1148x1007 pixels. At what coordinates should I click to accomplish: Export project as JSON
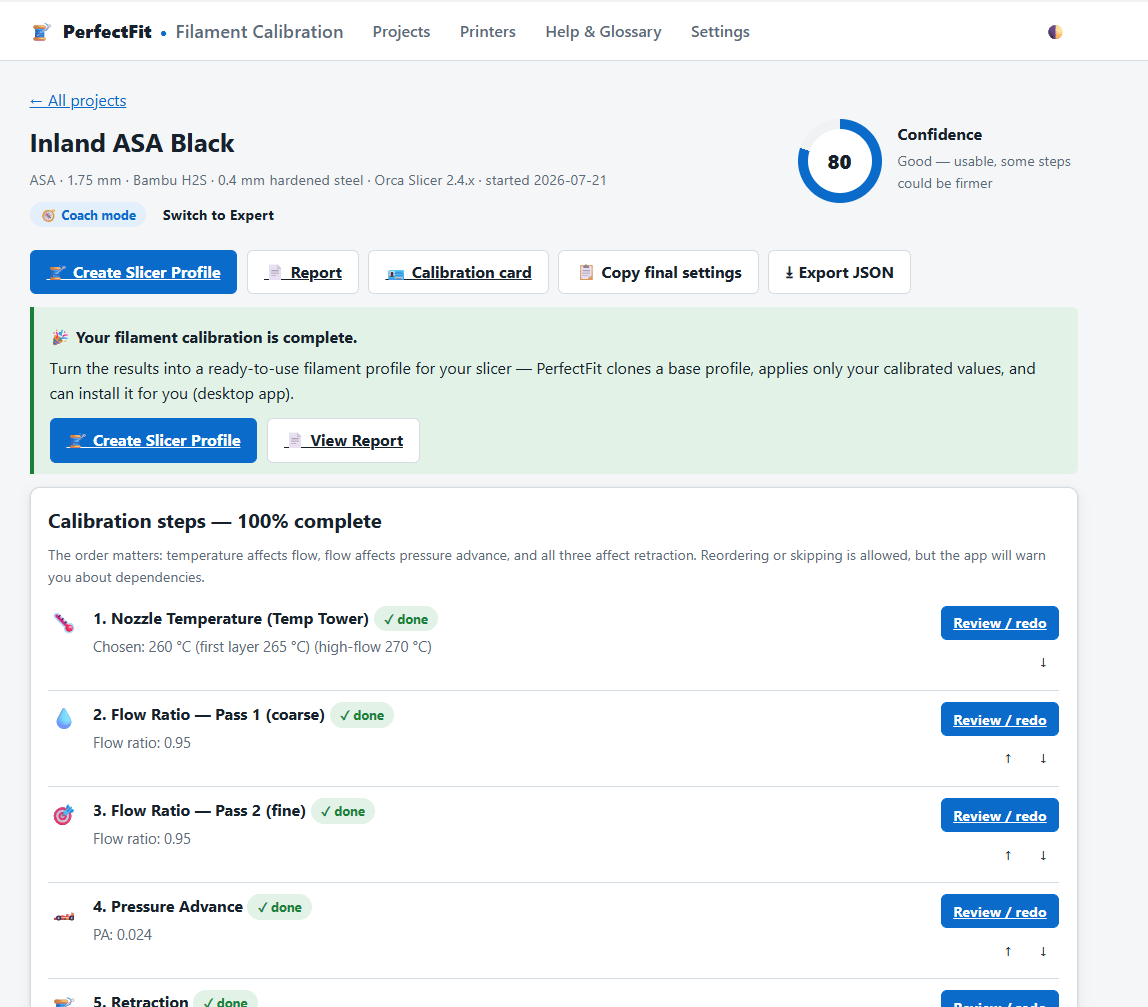(839, 272)
